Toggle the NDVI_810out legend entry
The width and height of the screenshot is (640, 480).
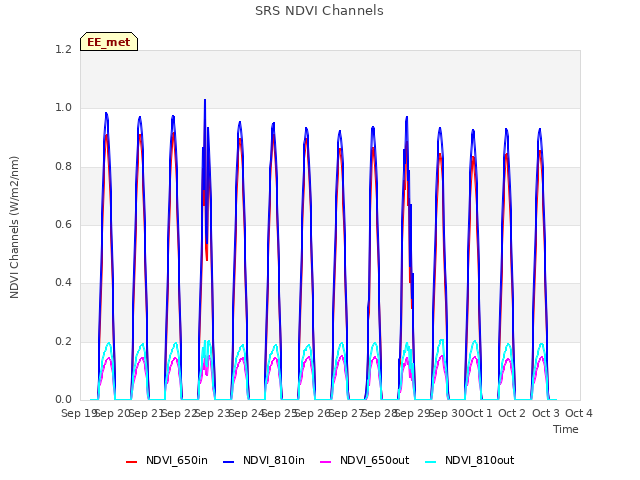[x=469, y=461]
